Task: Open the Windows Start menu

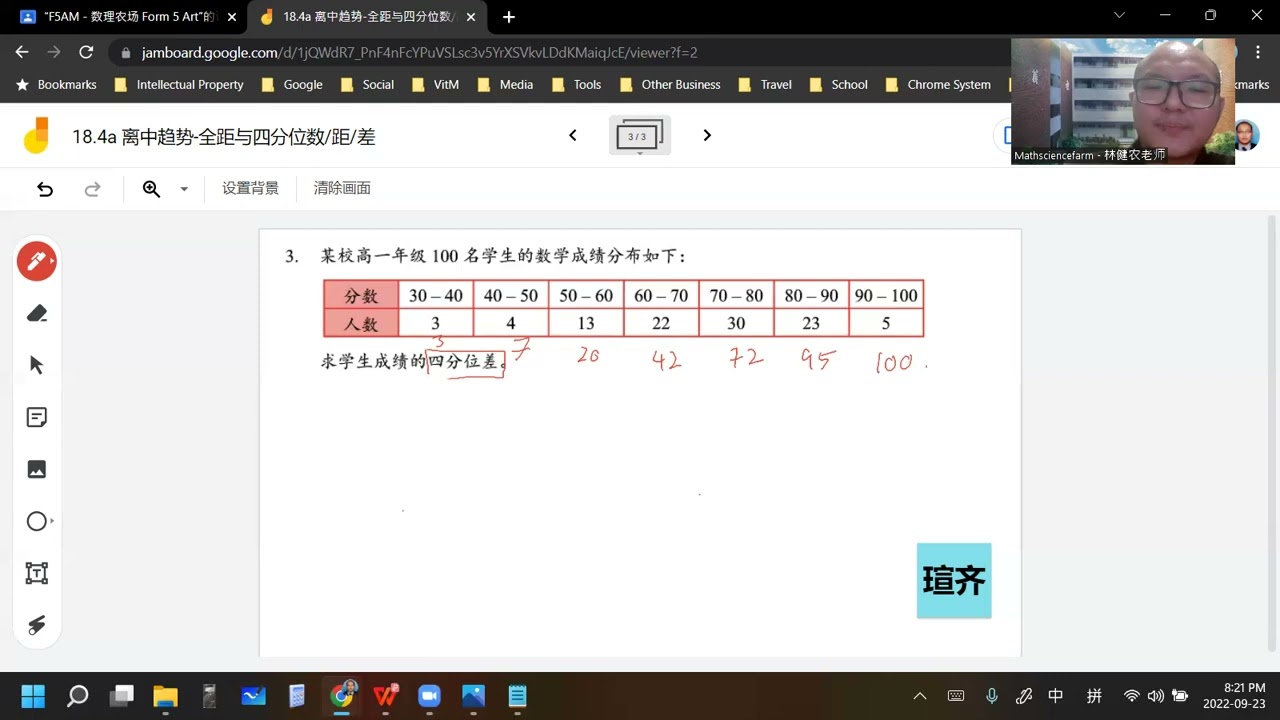Action: [33, 696]
